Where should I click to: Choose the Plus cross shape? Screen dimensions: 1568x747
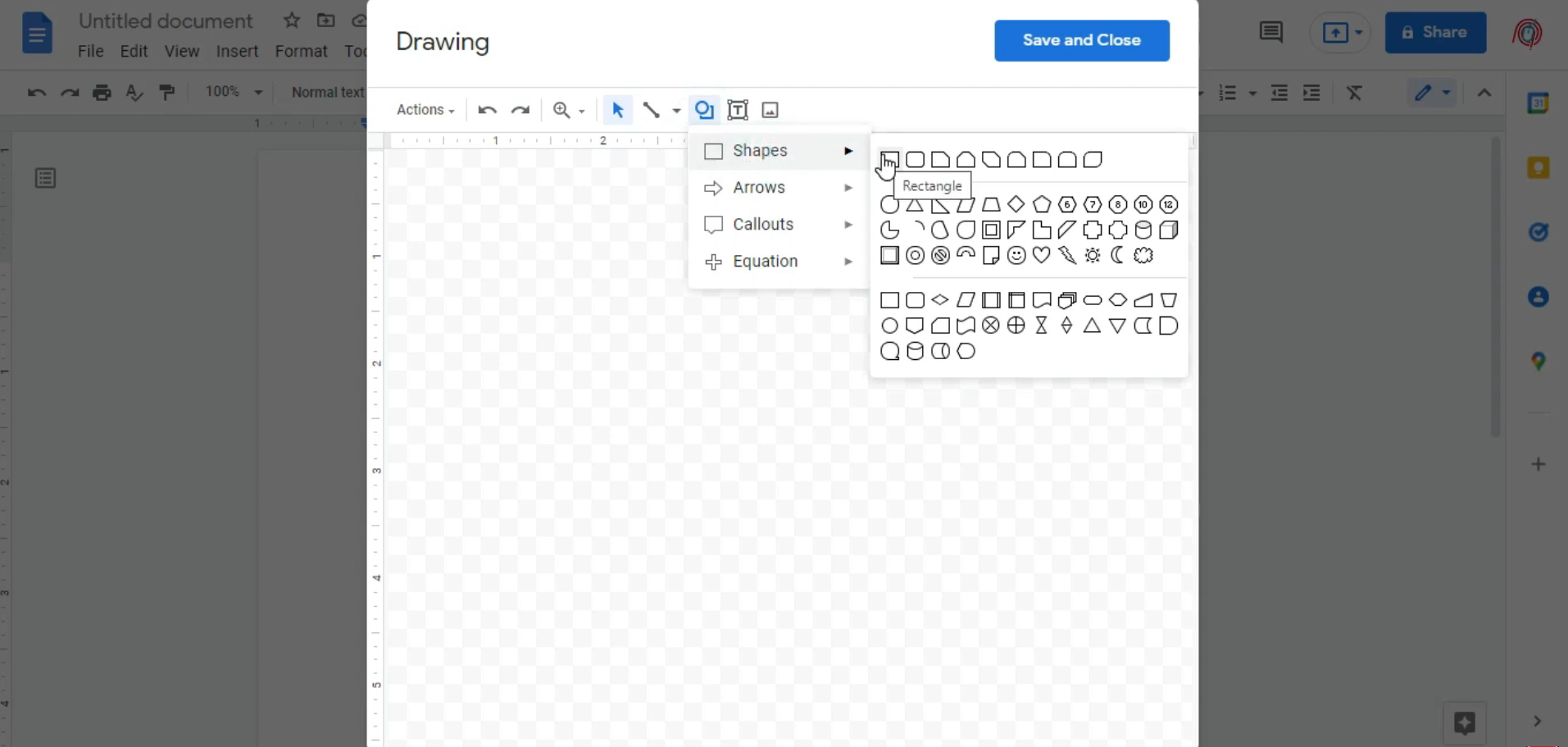tap(1093, 230)
